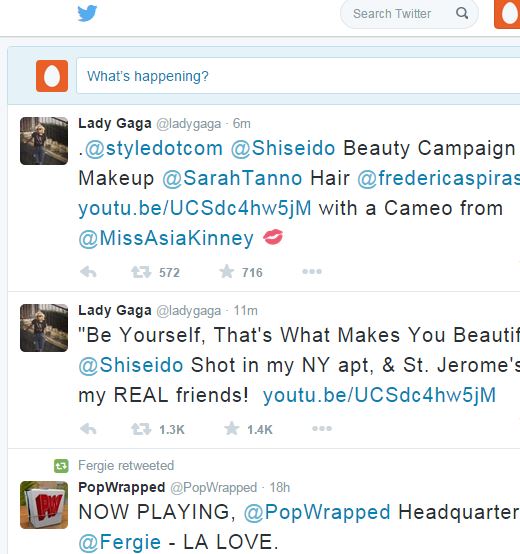
Task: Open the @styledotcom mention link
Action: coord(154,148)
